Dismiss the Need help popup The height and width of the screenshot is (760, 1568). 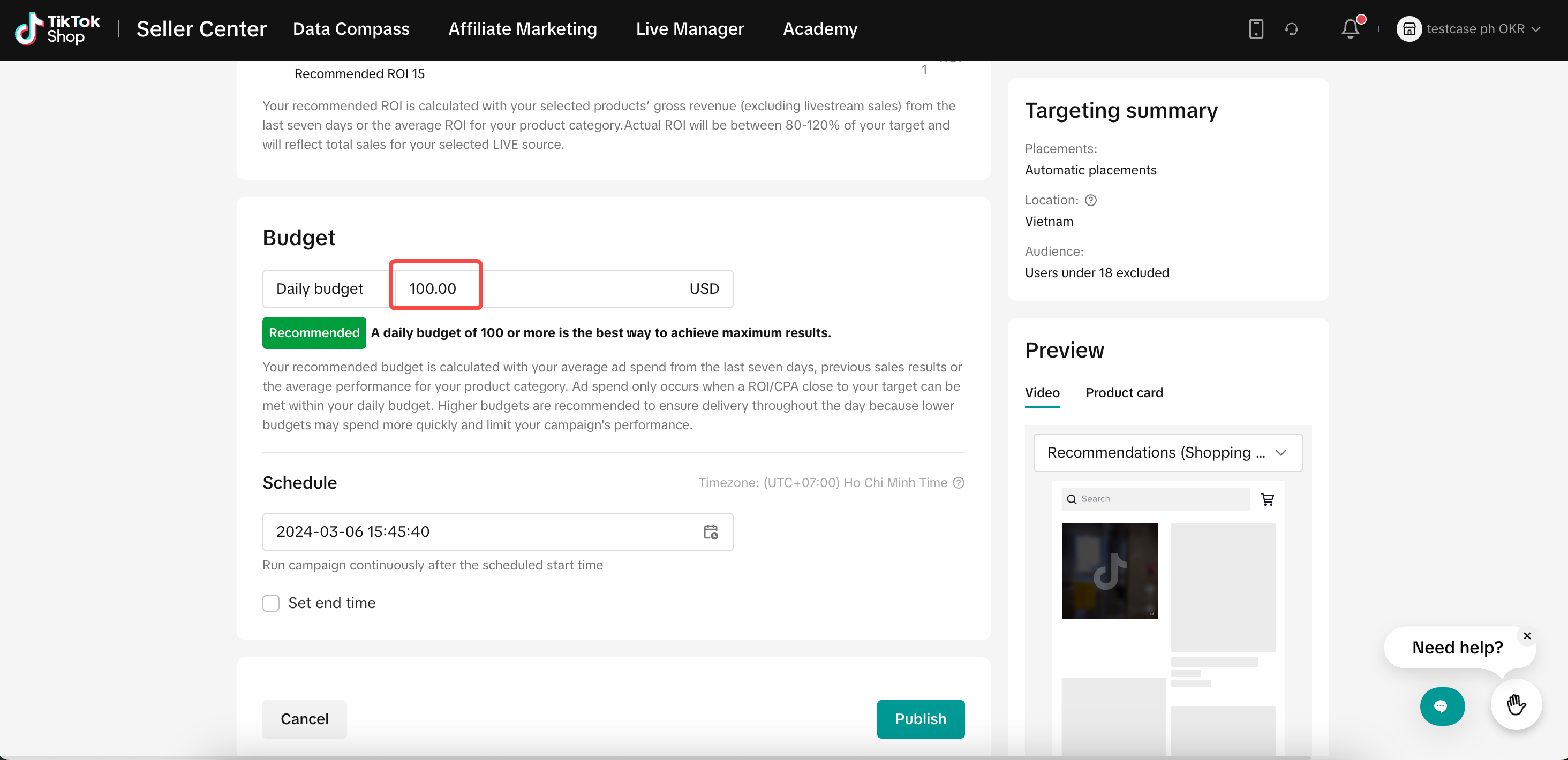pyautogui.click(x=1527, y=636)
